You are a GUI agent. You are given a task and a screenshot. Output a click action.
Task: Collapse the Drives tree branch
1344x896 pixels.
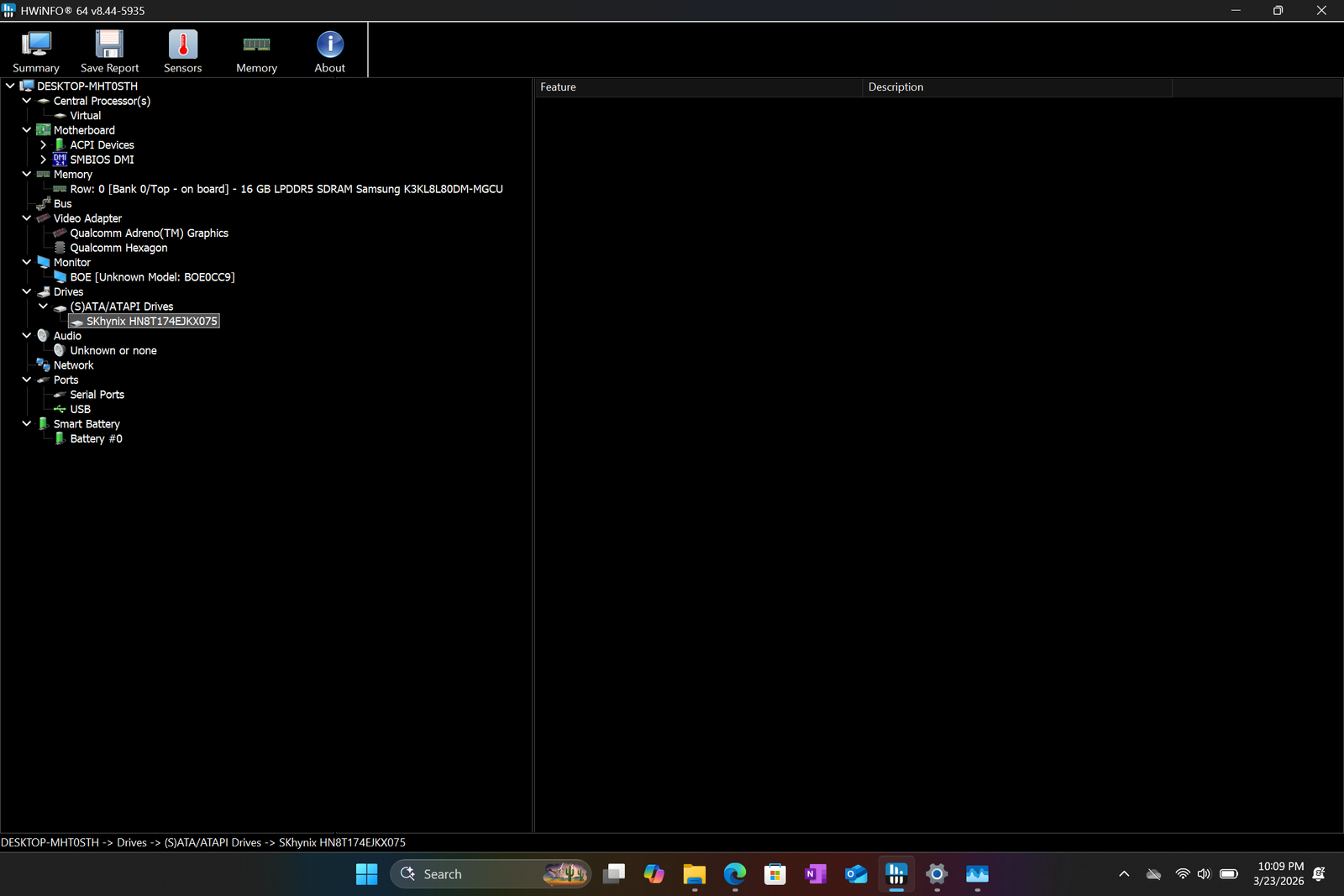point(27,291)
